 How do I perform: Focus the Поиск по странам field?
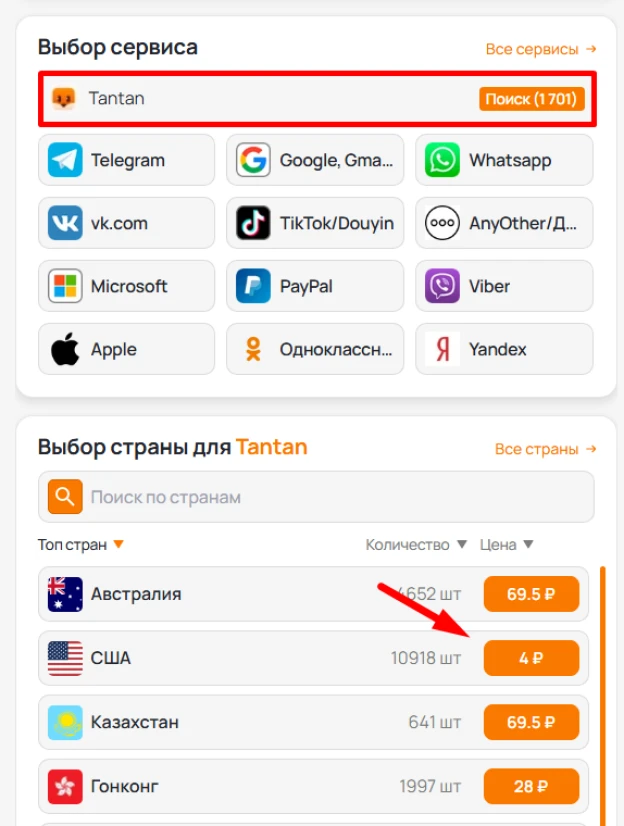coord(316,497)
